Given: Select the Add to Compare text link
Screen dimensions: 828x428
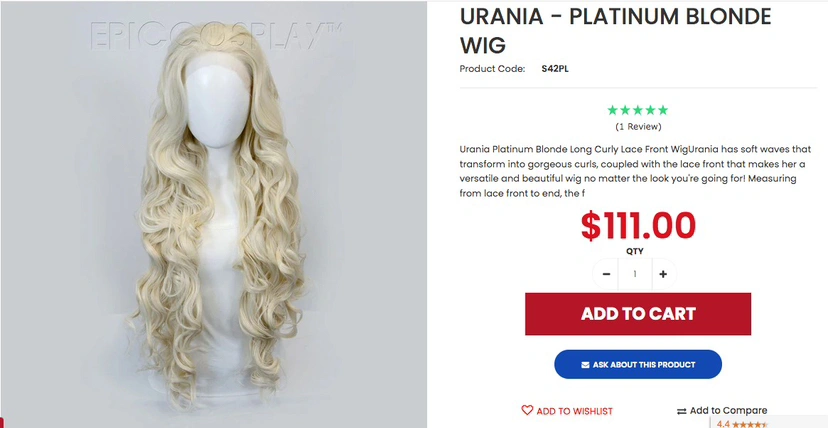Looking at the screenshot, I should 728,411.
